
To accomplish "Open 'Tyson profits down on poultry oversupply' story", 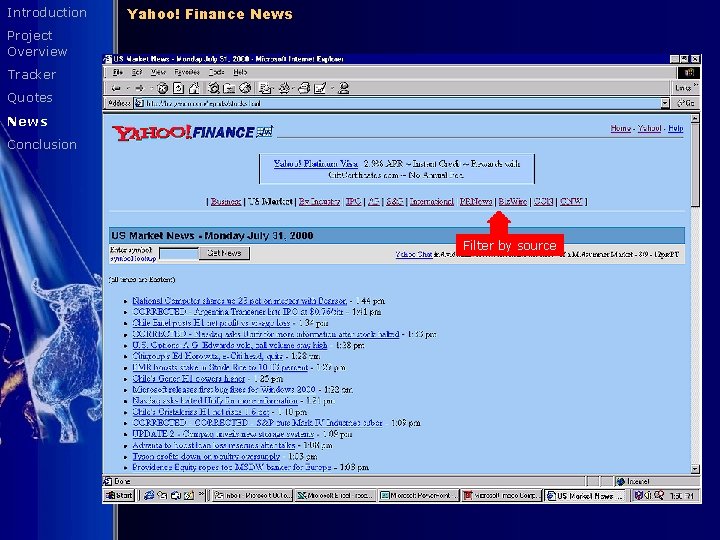I will [x=206, y=456].
